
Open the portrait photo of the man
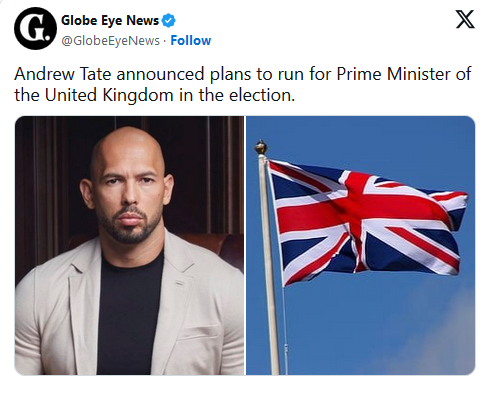click(x=129, y=245)
